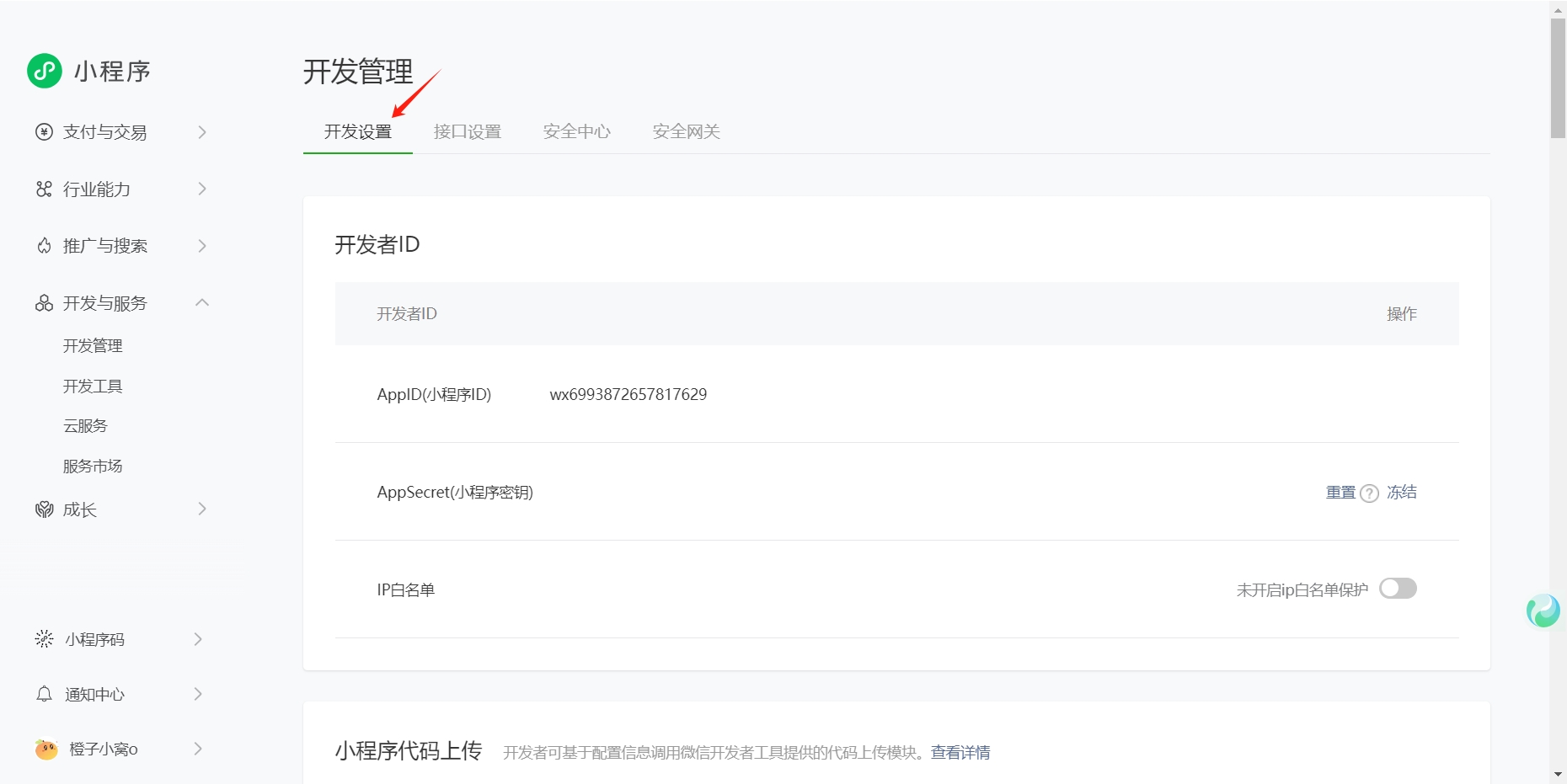Click the 成长 sprout icon

tap(44, 509)
